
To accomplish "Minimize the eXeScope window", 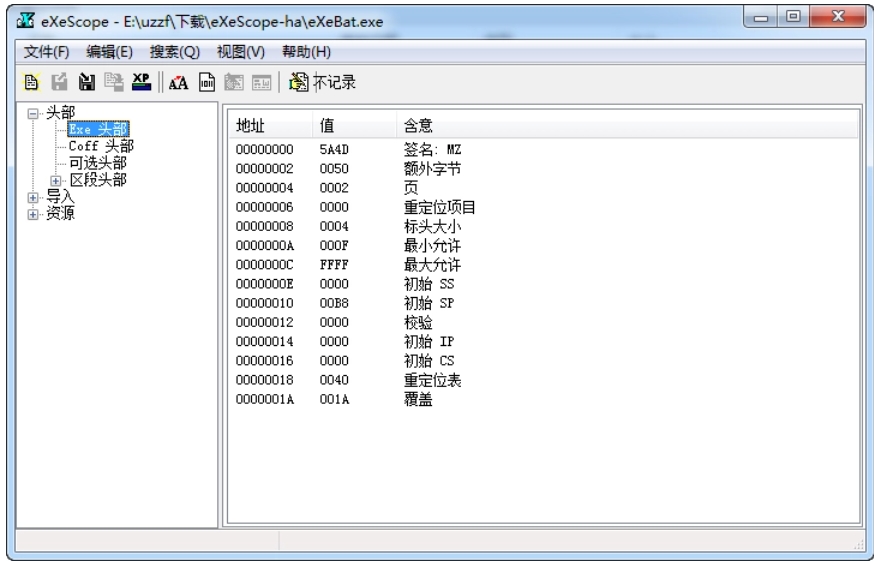I will [x=761, y=17].
